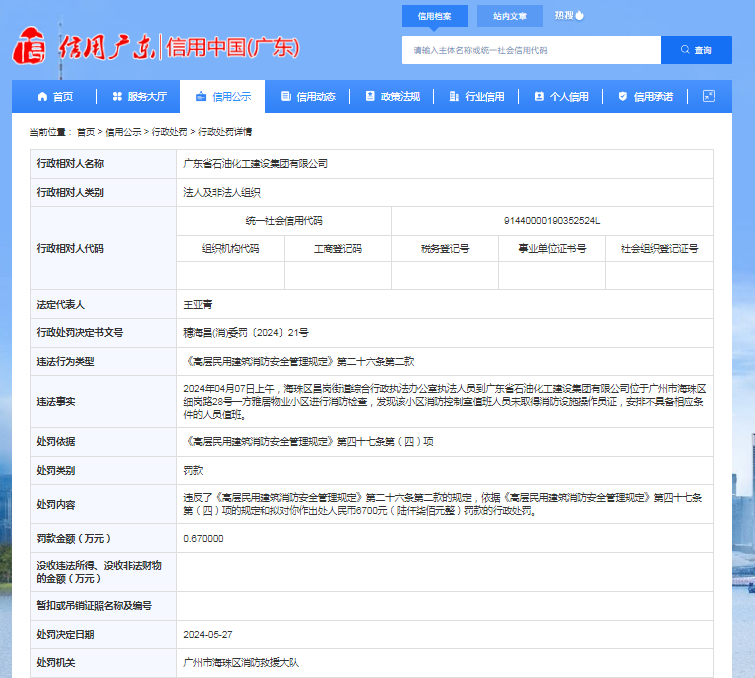Go to 首页 in the breadcrumb
The width and height of the screenshot is (755, 678).
coord(86,132)
